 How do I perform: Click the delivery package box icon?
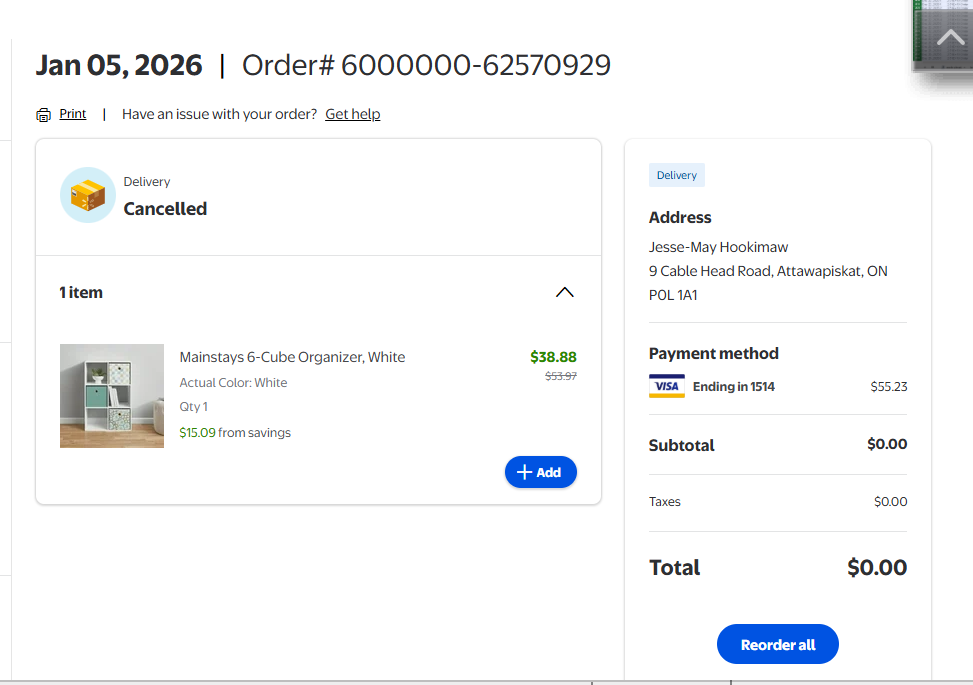[88, 195]
